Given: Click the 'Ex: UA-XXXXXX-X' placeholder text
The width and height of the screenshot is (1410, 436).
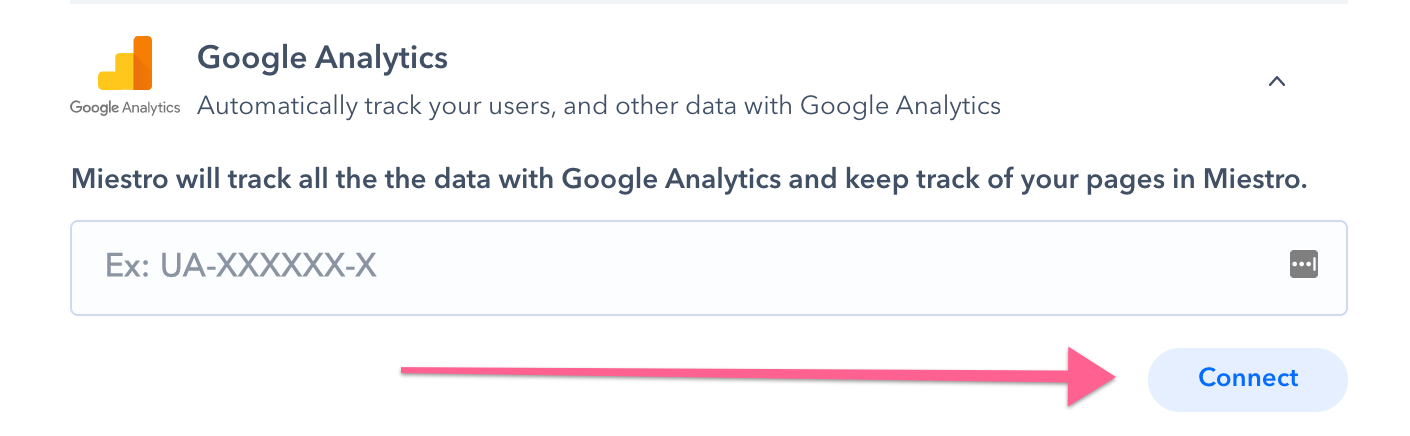Looking at the screenshot, I should (240, 266).
